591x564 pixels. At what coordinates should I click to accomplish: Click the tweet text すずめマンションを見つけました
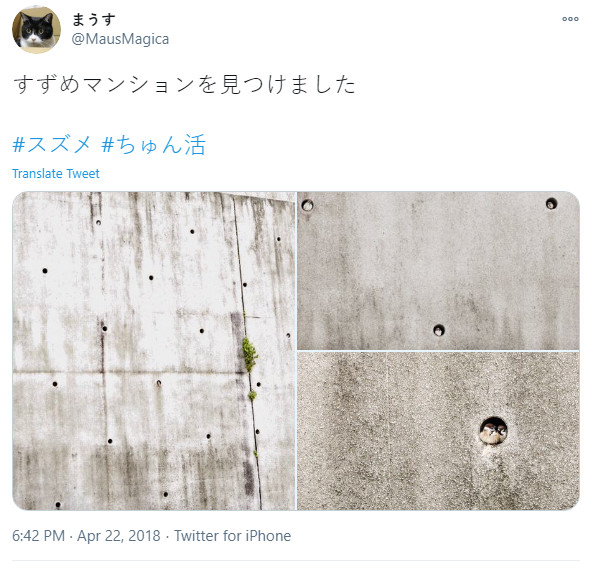tap(185, 84)
